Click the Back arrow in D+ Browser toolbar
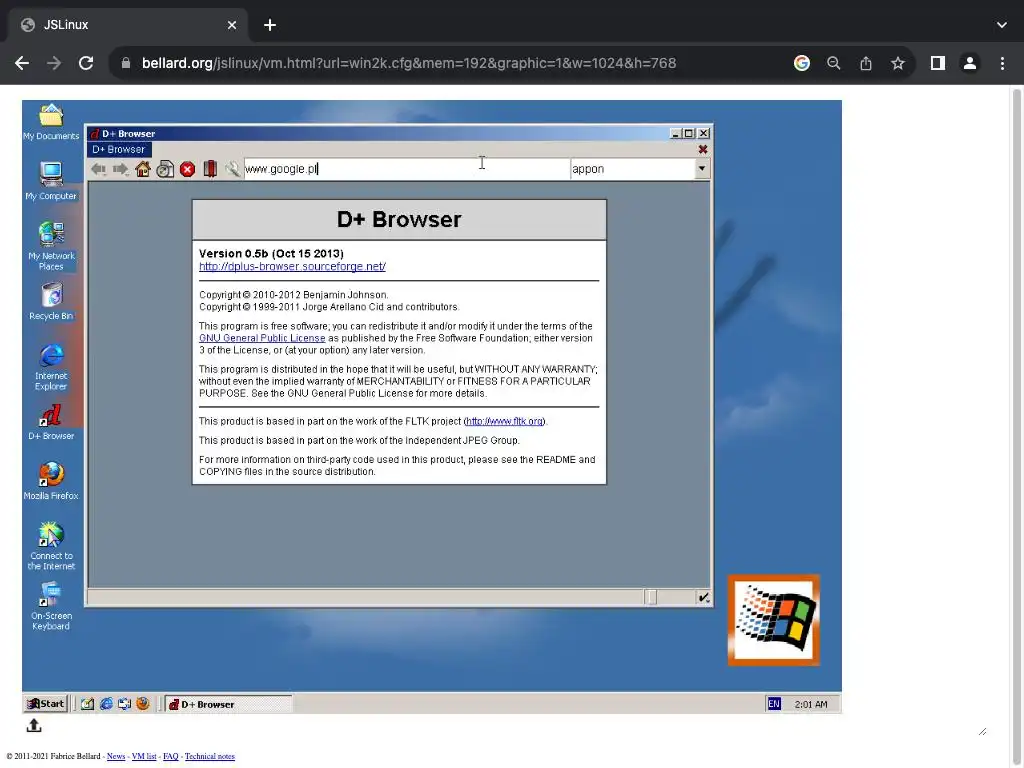 pyautogui.click(x=99, y=169)
